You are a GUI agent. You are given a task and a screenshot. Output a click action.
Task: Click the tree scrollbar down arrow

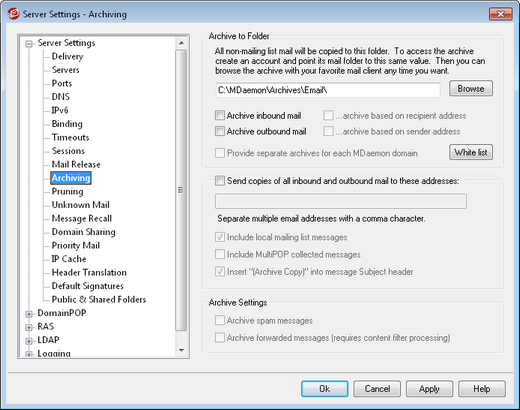tap(181, 350)
